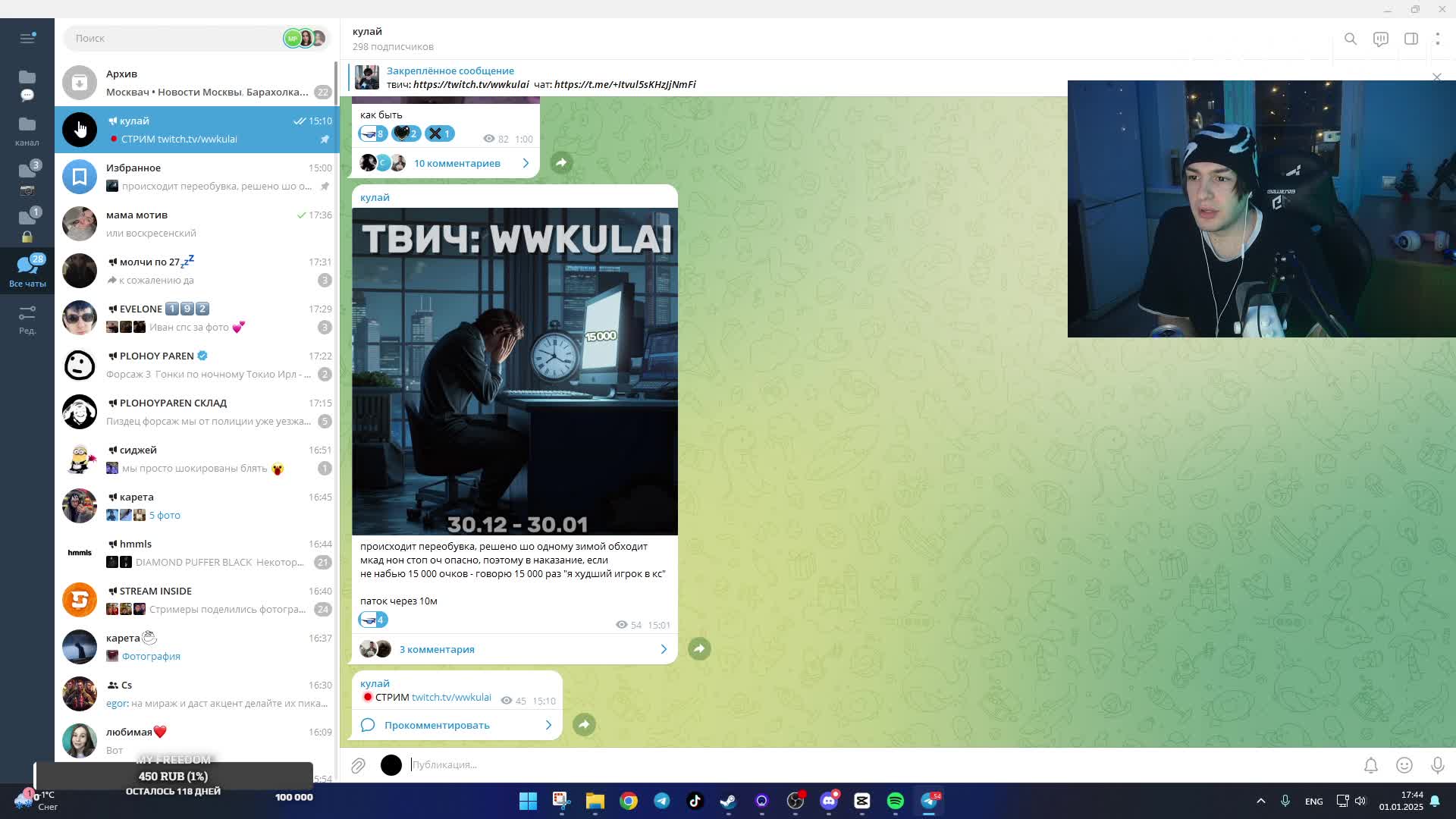Click the 'кулай' author name on image post

pyautogui.click(x=375, y=197)
